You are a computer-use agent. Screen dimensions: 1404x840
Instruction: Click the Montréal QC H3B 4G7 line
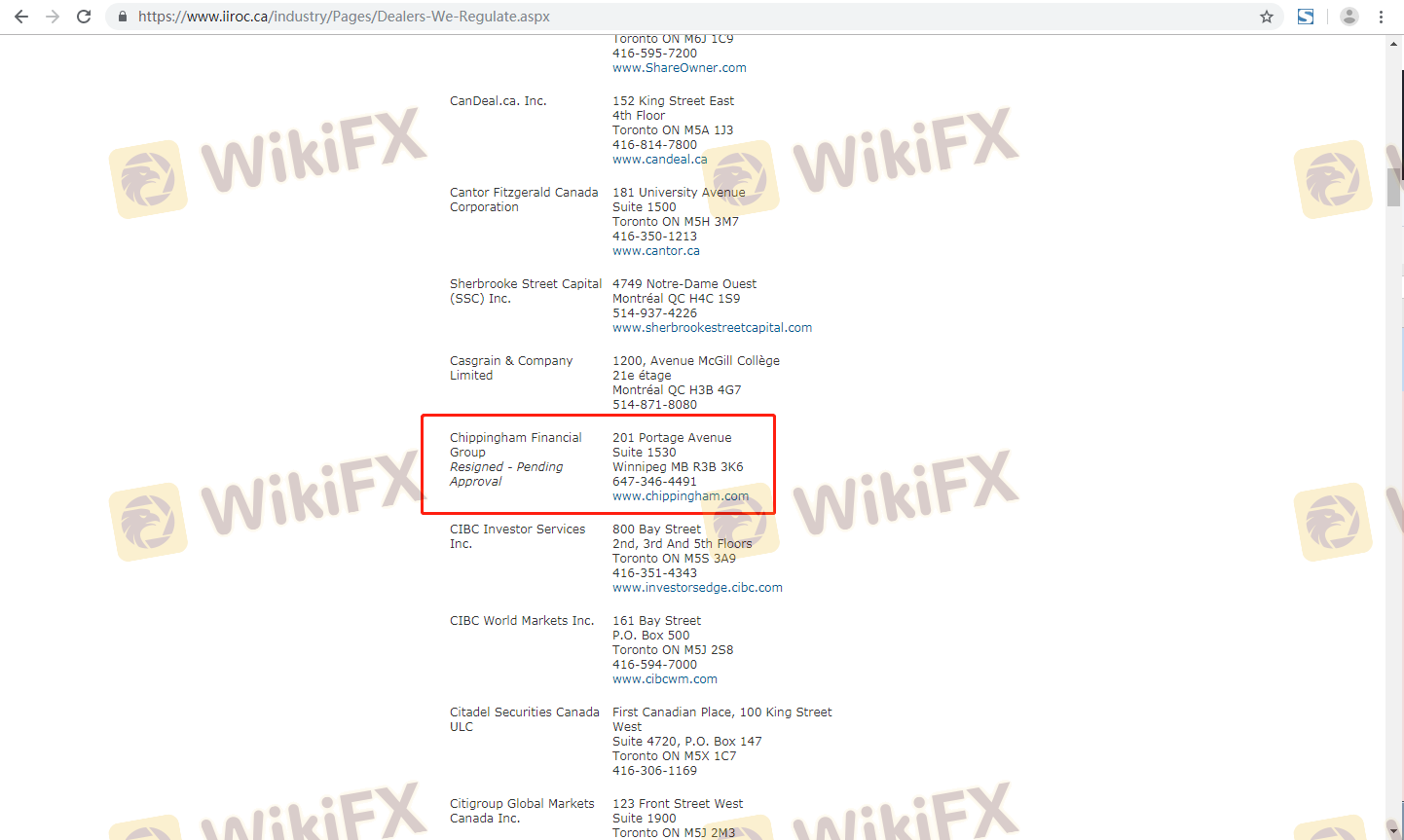click(x=677, y=390)
